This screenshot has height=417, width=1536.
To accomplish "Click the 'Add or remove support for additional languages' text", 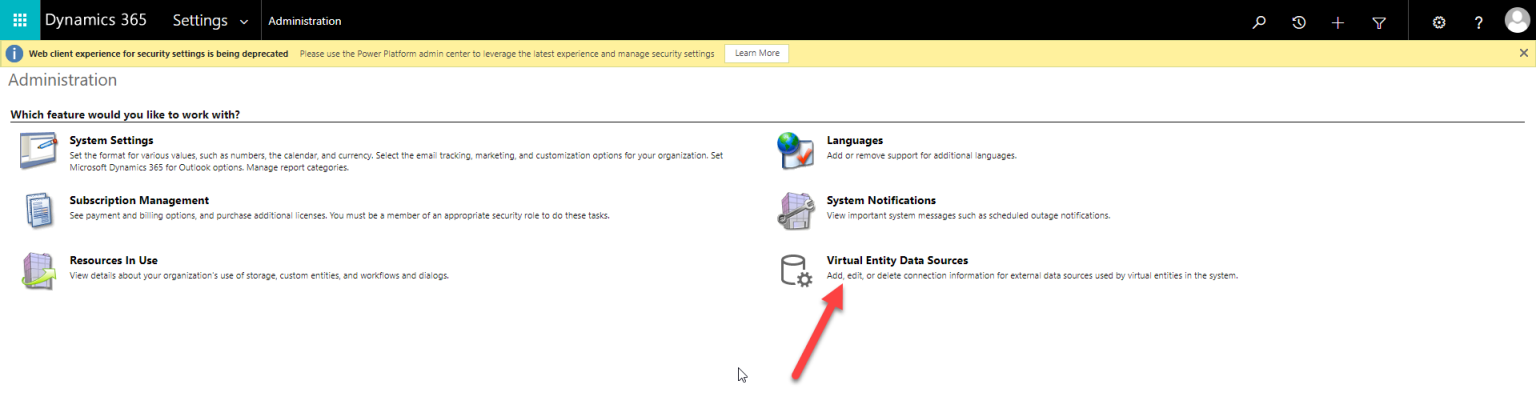I will [x=921, y=155].
